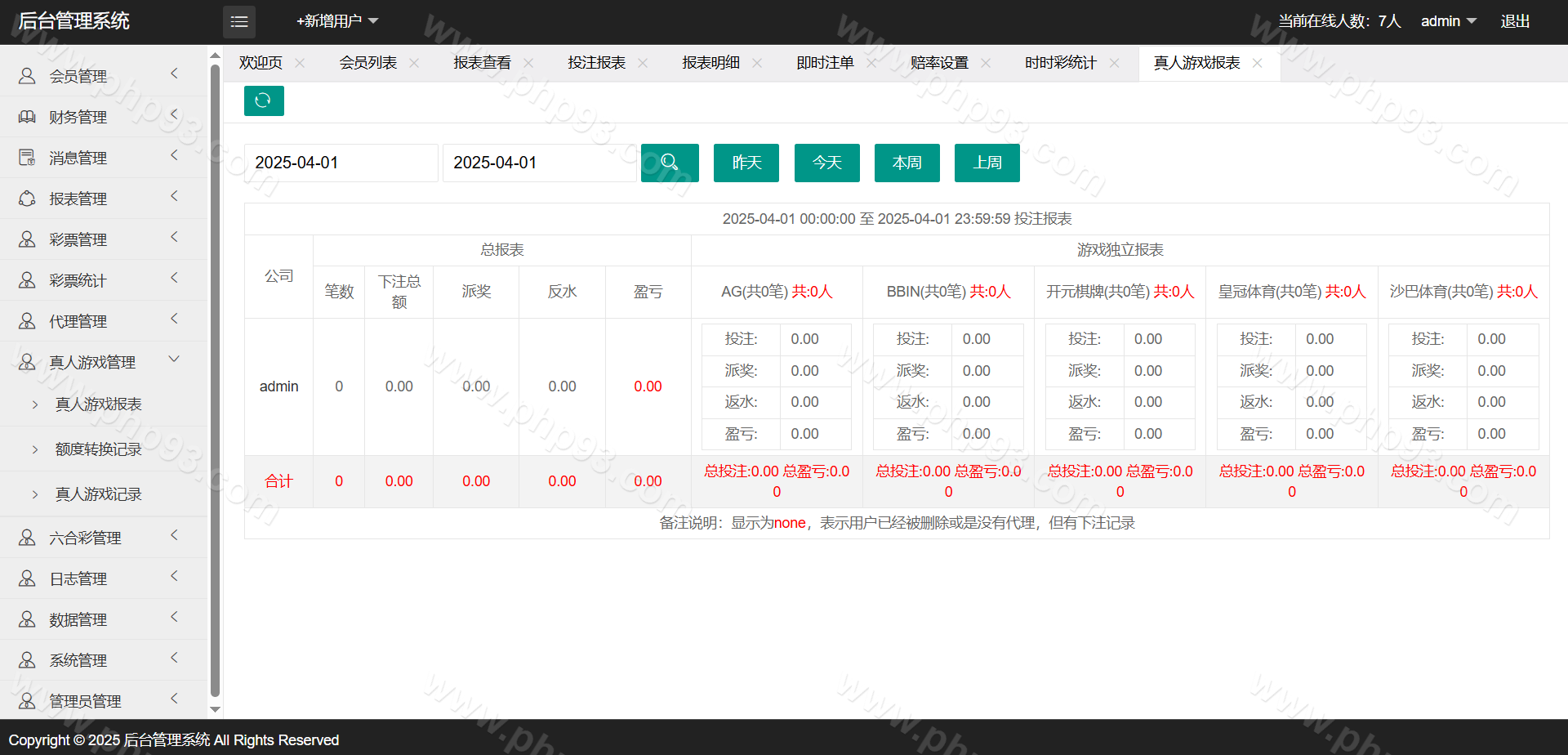
Task: Close the 赔率设置 tab
Action: click(986, 63)
